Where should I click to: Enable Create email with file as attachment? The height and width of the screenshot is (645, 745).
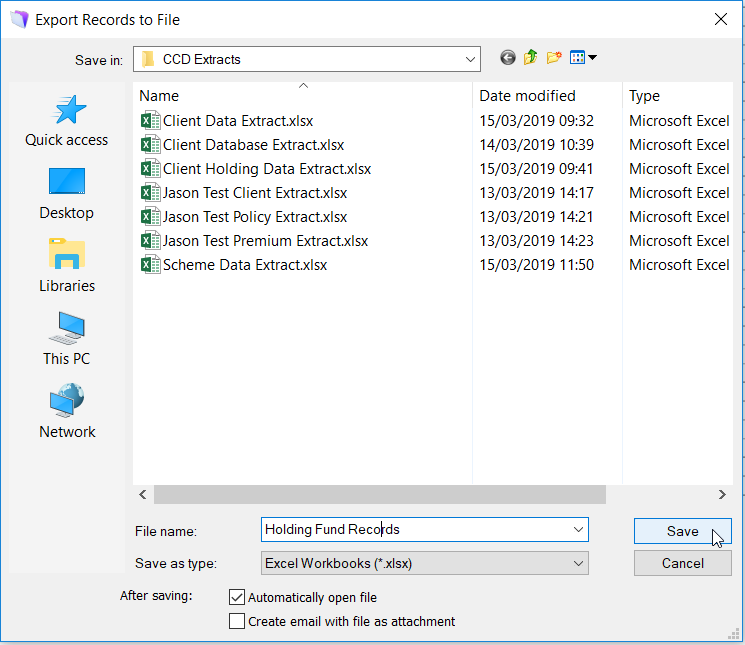click(x=237, y=621)
